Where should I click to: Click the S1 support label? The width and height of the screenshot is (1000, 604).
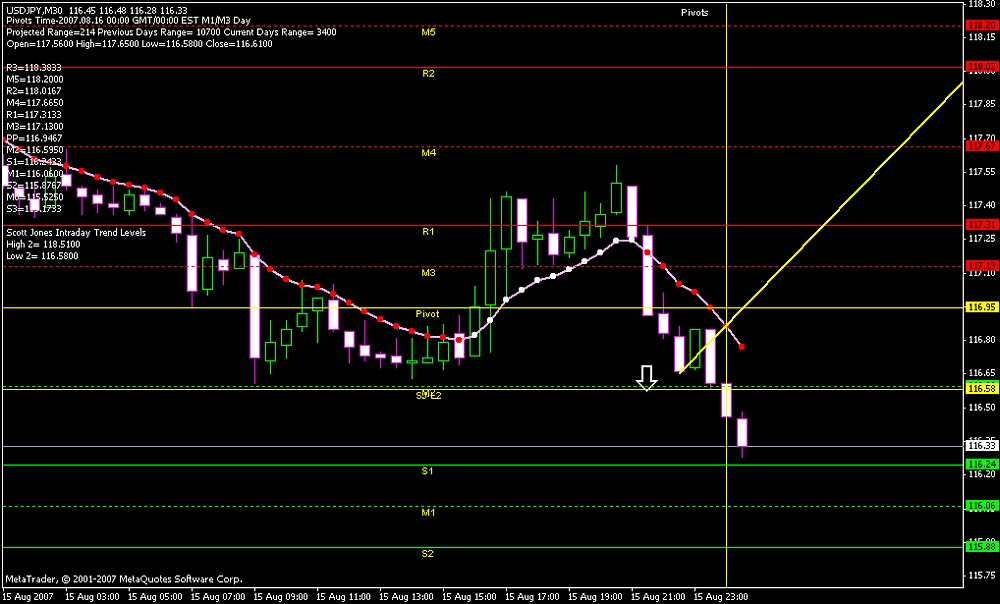click(x=426, y=471)
